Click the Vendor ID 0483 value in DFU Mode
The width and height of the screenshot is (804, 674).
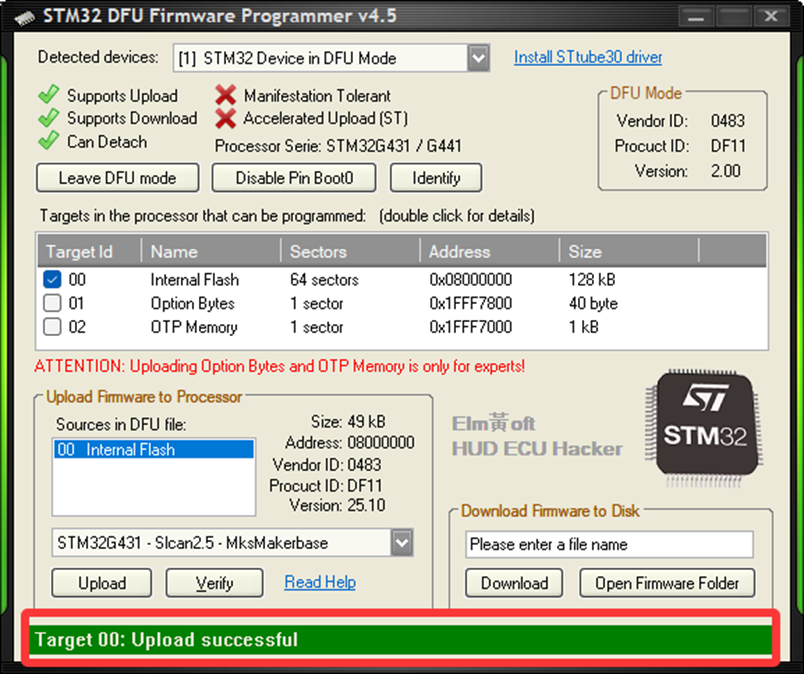click(728, 121)
